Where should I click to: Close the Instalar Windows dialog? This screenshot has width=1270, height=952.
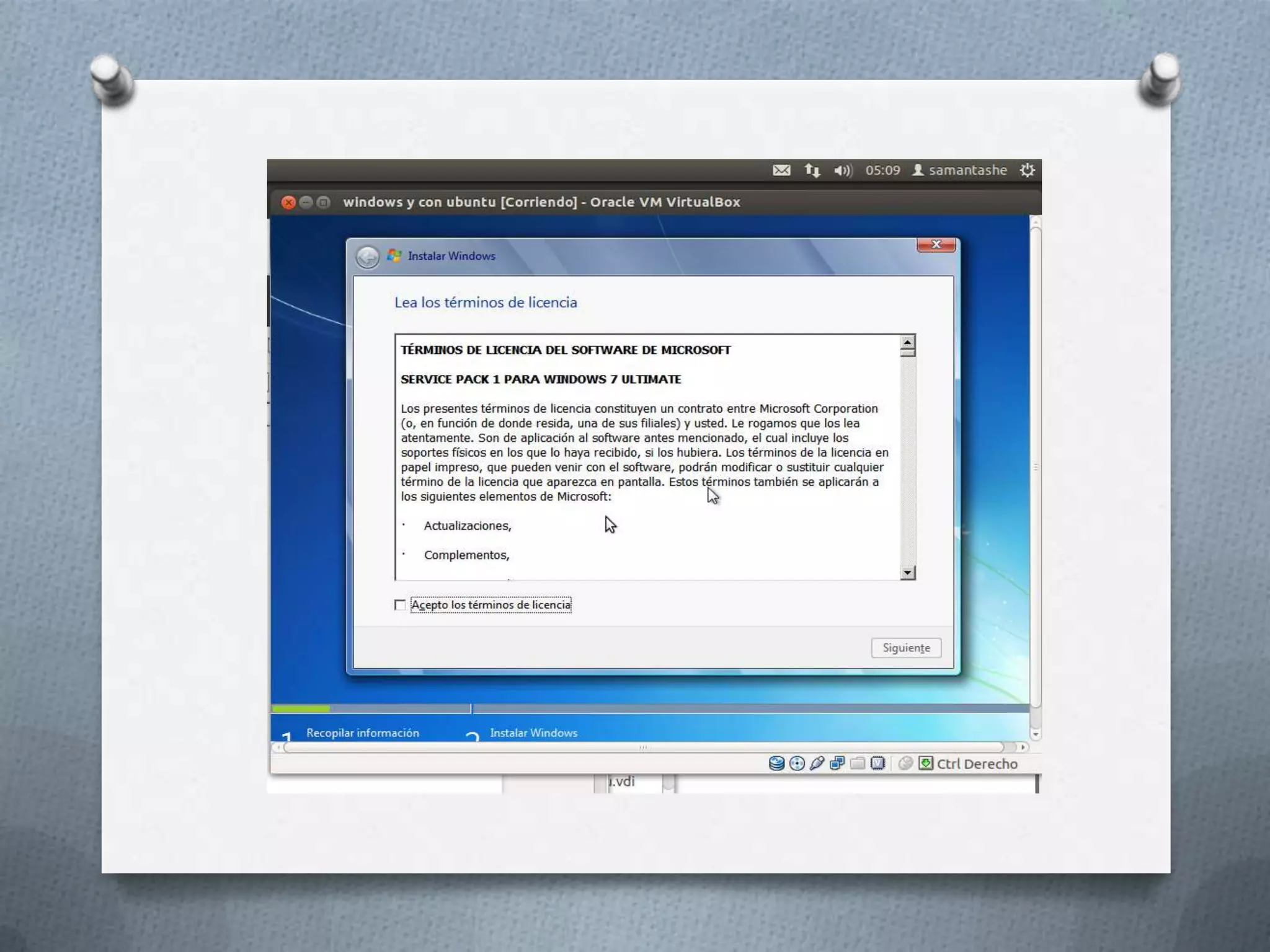(x=936, y=245)
